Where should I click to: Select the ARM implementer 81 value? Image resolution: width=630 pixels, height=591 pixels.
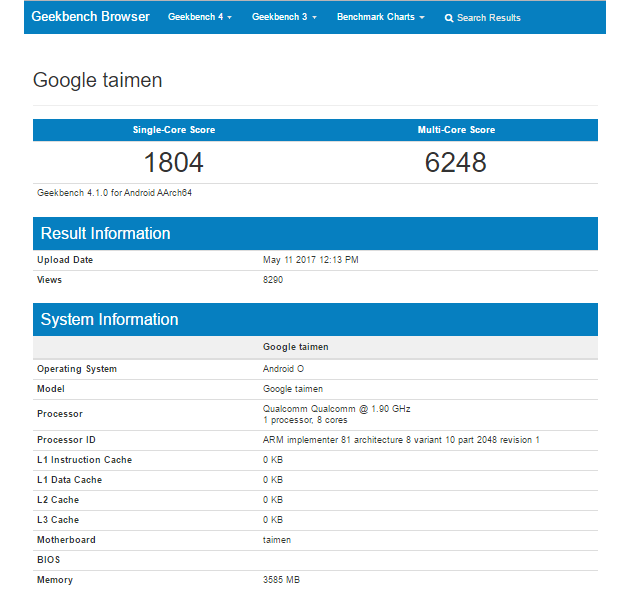[x=401, y=440]
